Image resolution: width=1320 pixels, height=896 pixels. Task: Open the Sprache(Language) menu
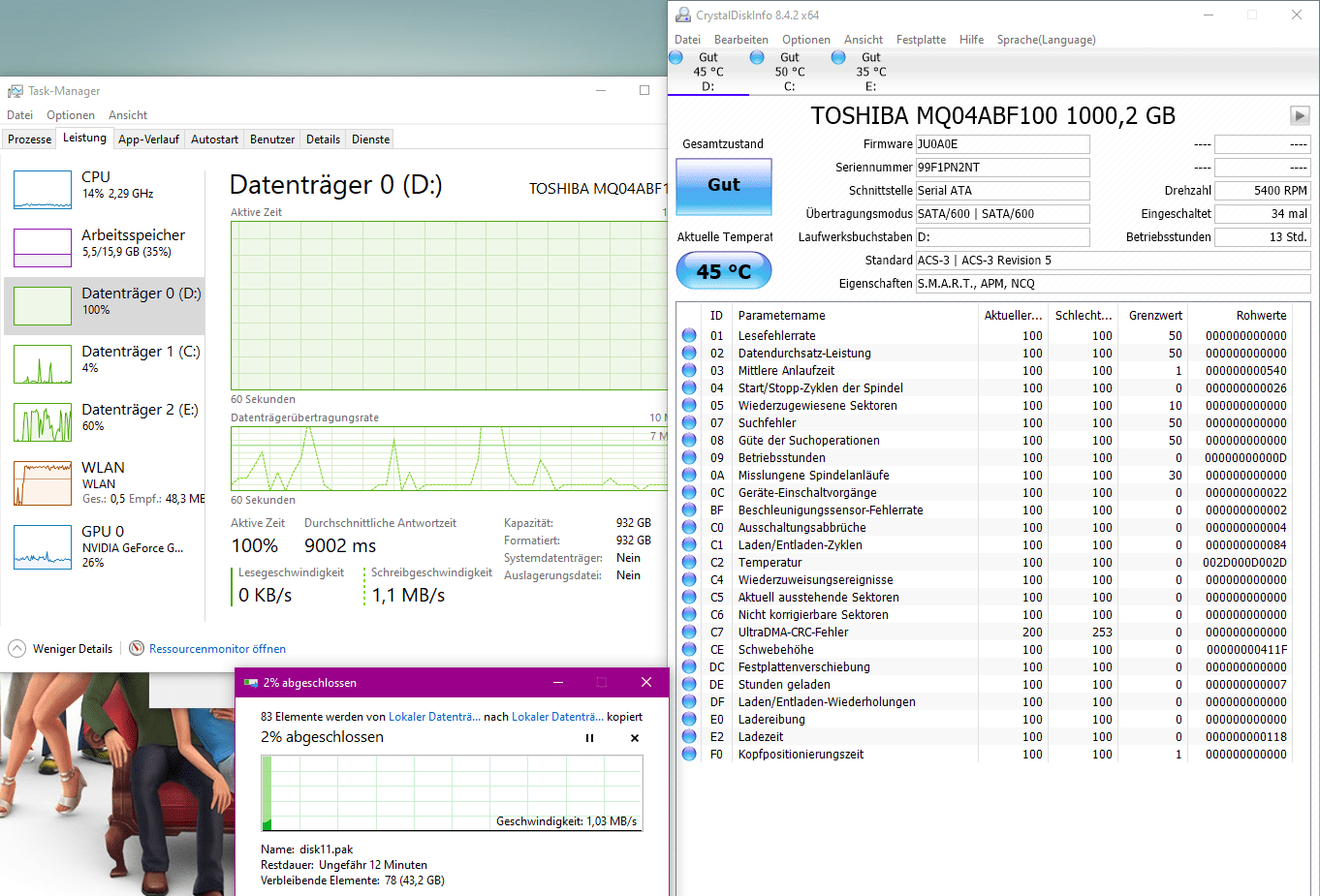click(1047, 40)
